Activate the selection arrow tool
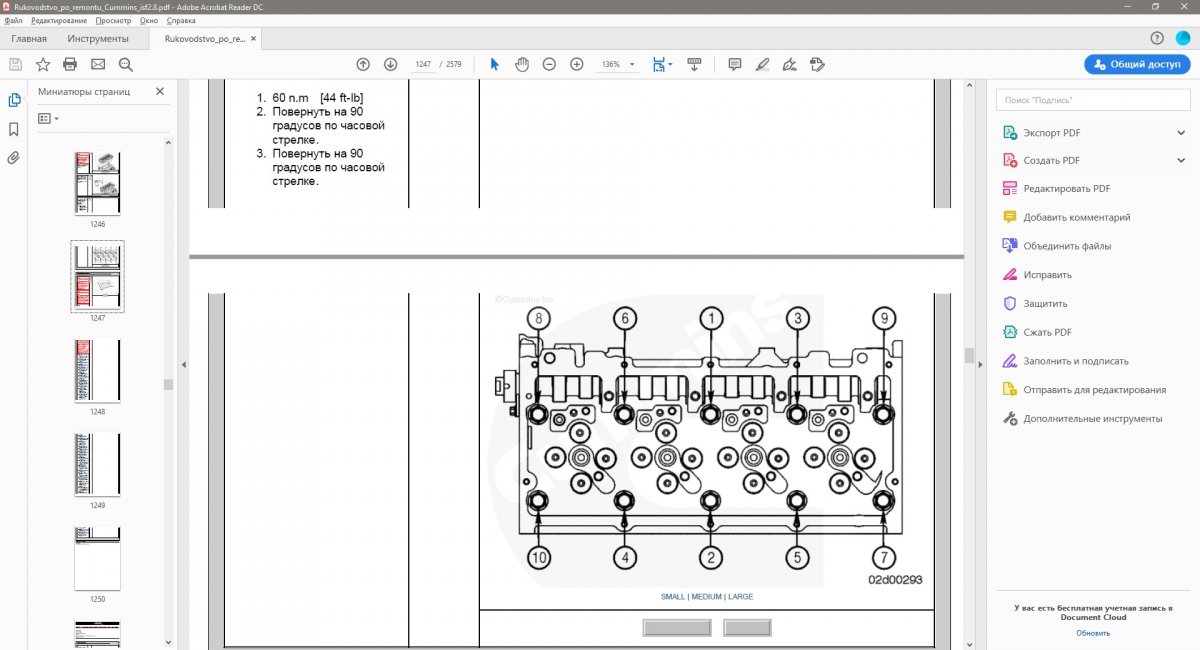This screenshot has width=1200, height=650. pyautogui.click(x=494, y=64)
